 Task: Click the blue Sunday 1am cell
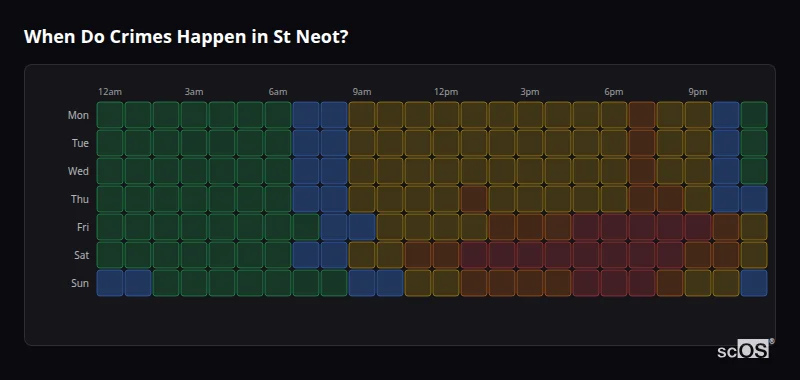point(138,283)
